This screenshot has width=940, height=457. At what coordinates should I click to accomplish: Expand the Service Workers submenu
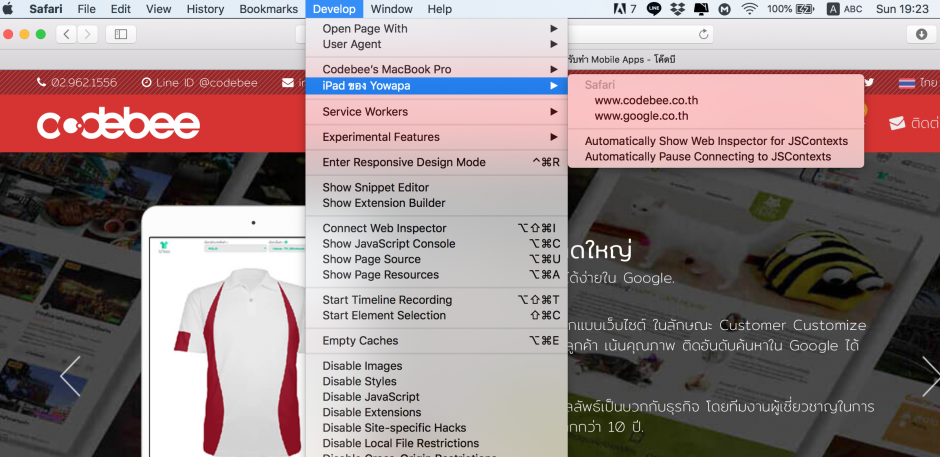tap(436, 112)
